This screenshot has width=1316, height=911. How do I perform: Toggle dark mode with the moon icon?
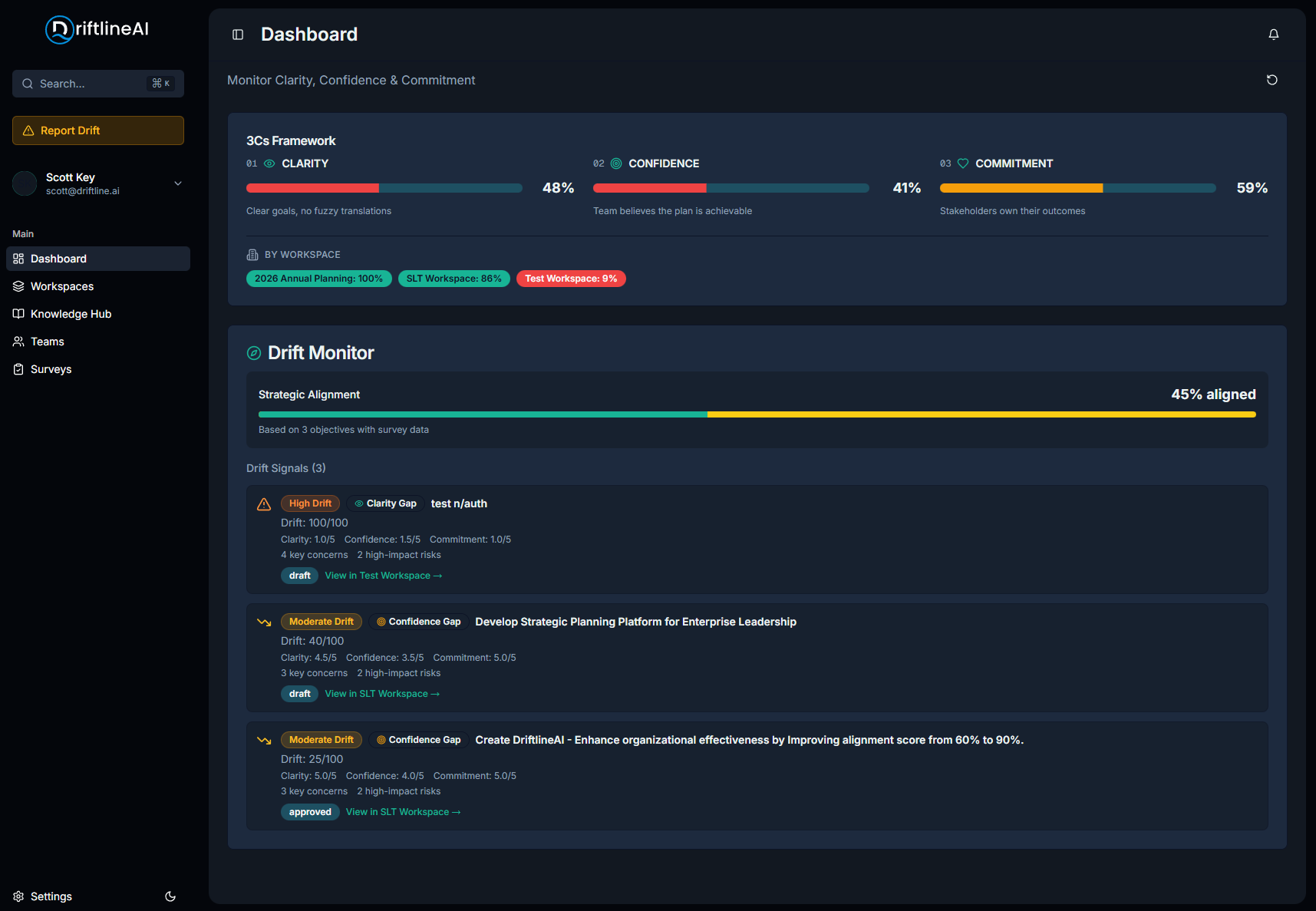coord(170,896)
